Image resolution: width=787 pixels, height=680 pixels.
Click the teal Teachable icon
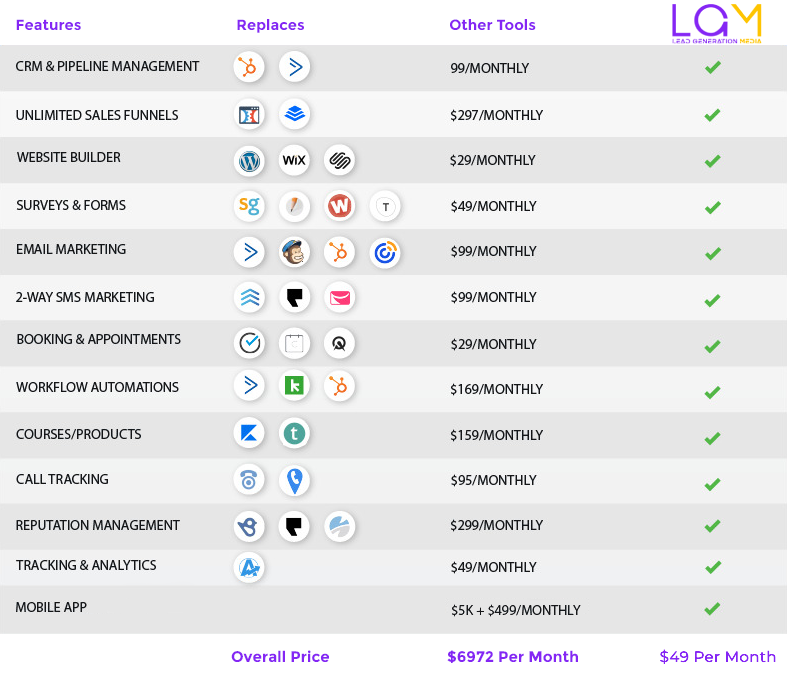pyautogui.click(x=294, y=433)
